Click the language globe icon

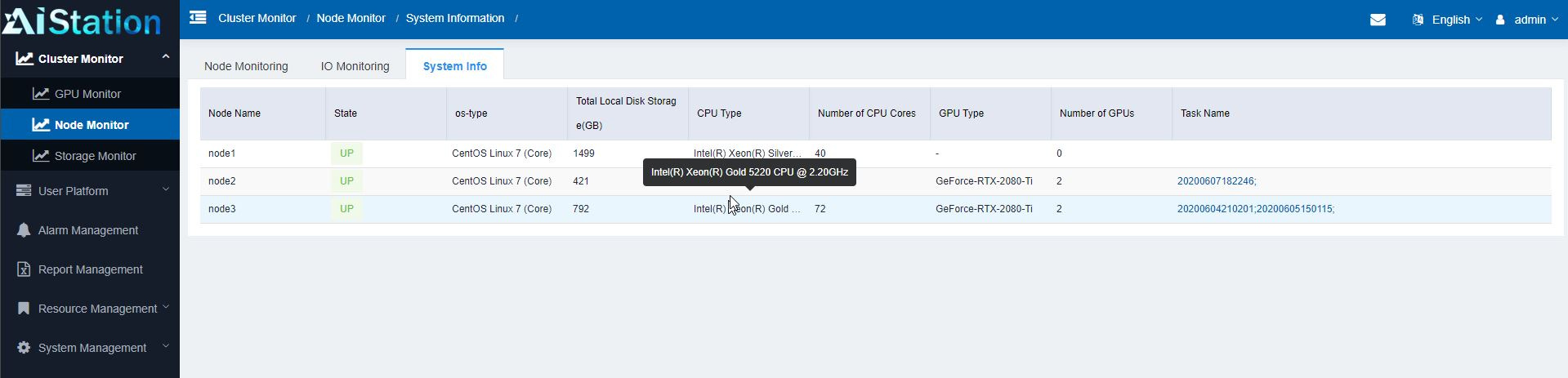[x=1418, y=20]
